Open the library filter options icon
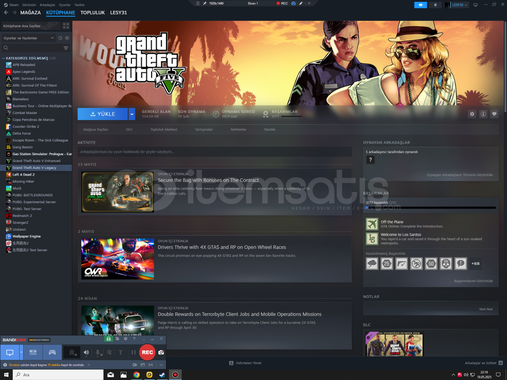This screenshot has height=380, width=507. click(66, 48)
